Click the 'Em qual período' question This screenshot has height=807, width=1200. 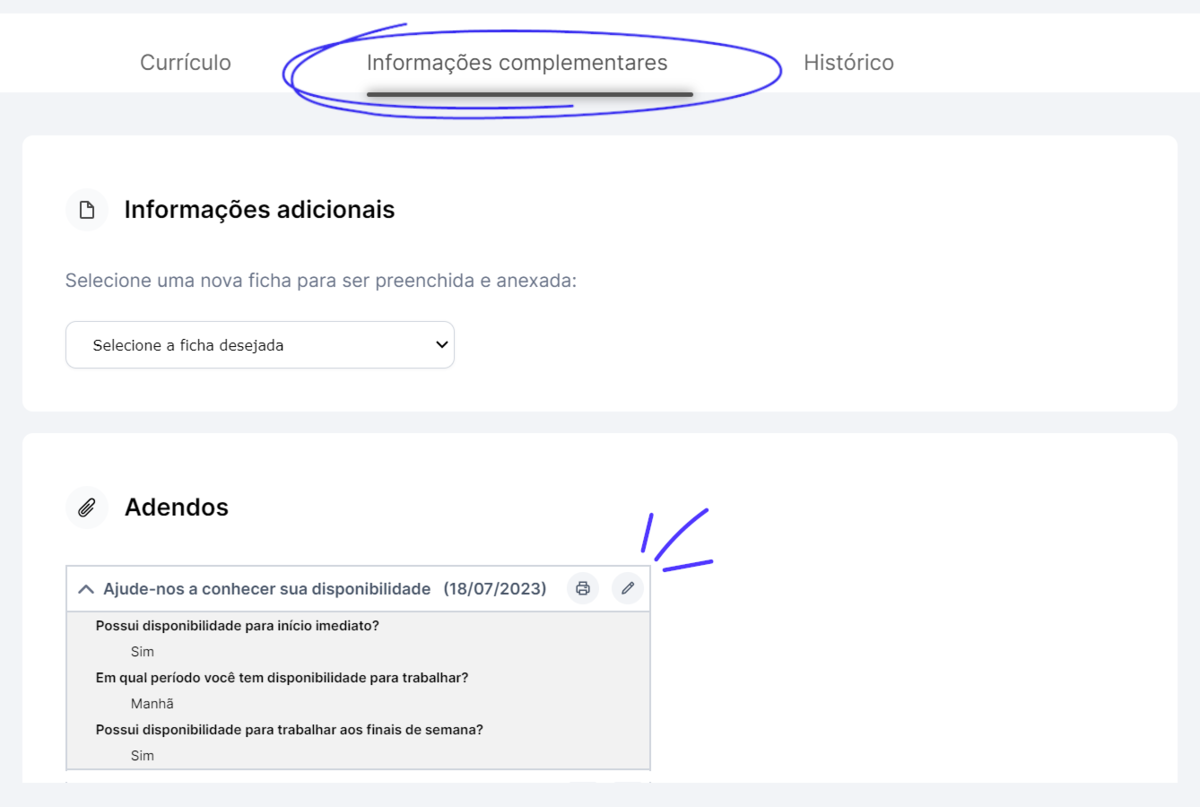(x=282, y=678)
